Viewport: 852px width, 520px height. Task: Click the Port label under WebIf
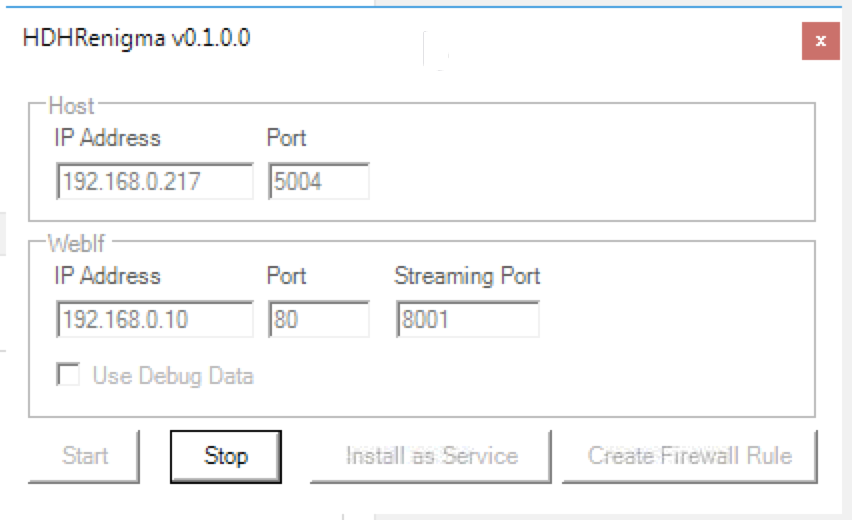pos(286,276)
